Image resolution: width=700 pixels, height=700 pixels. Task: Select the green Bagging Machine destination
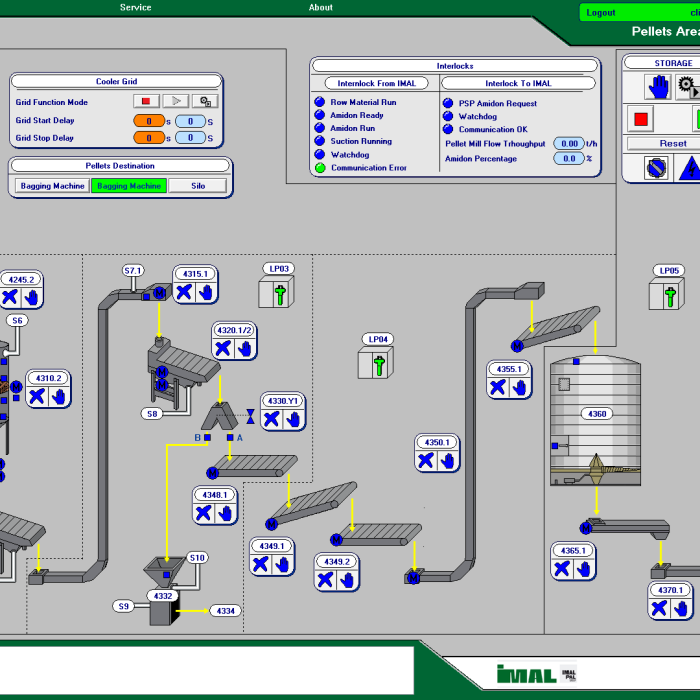(x=128, y=186)
